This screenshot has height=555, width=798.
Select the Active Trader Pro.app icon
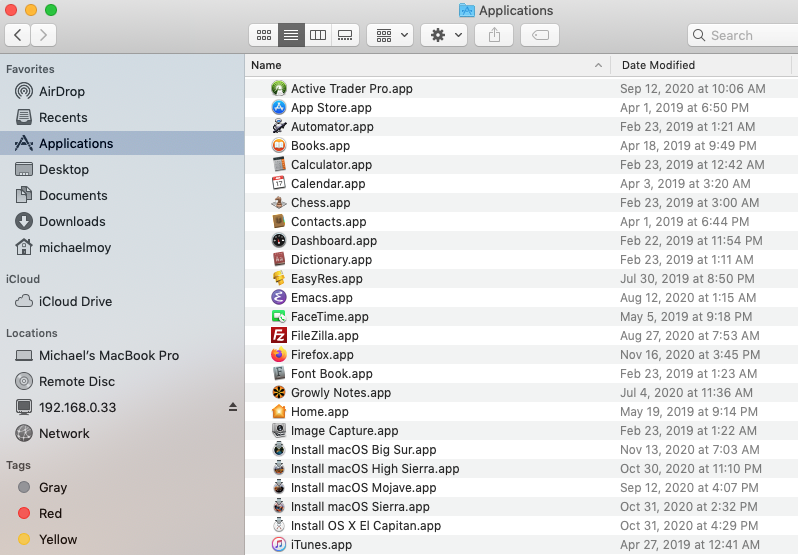pyautogui.click(x=278, y=89)
